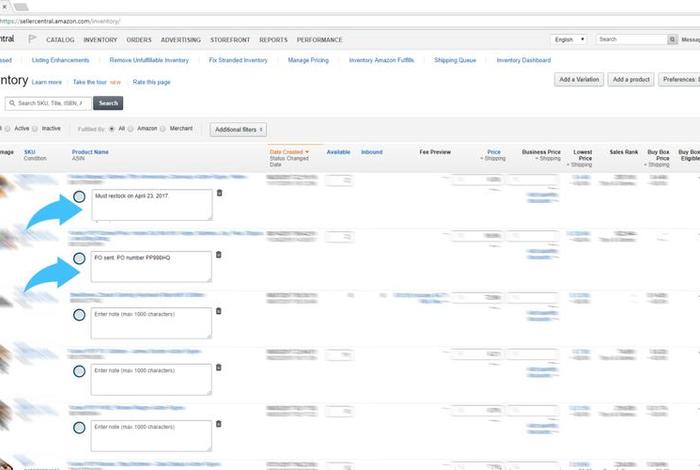Viewport: 700px width, 470px height.
Task: Click the round icon beside 'PO sent' note
Action: (79, 259)
